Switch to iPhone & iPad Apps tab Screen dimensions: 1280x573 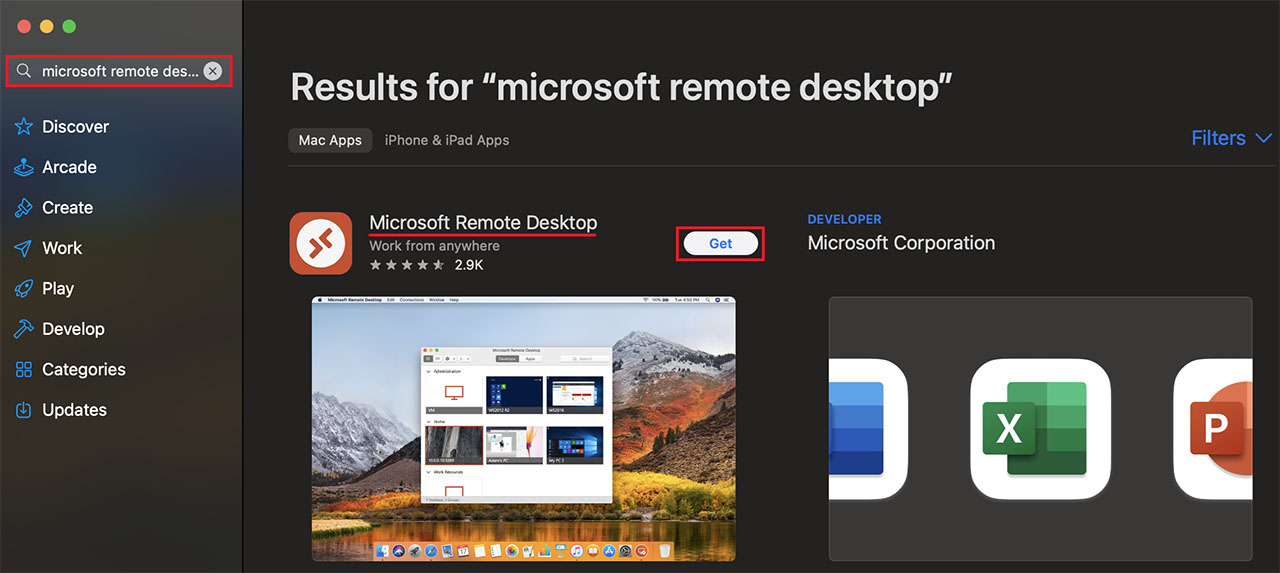(447, 140)
